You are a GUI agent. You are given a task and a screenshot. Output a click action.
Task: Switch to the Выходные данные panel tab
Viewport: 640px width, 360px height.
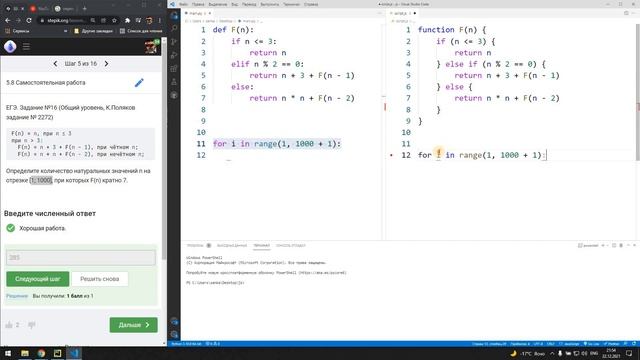pos(232,245)
